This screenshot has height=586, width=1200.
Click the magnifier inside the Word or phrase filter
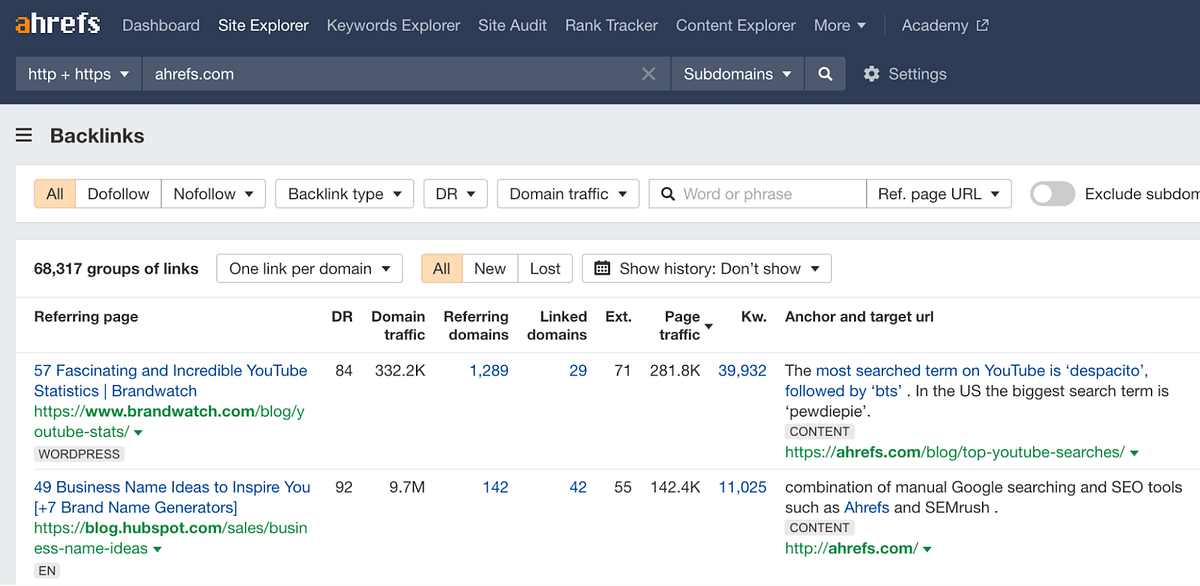[668, 193]
